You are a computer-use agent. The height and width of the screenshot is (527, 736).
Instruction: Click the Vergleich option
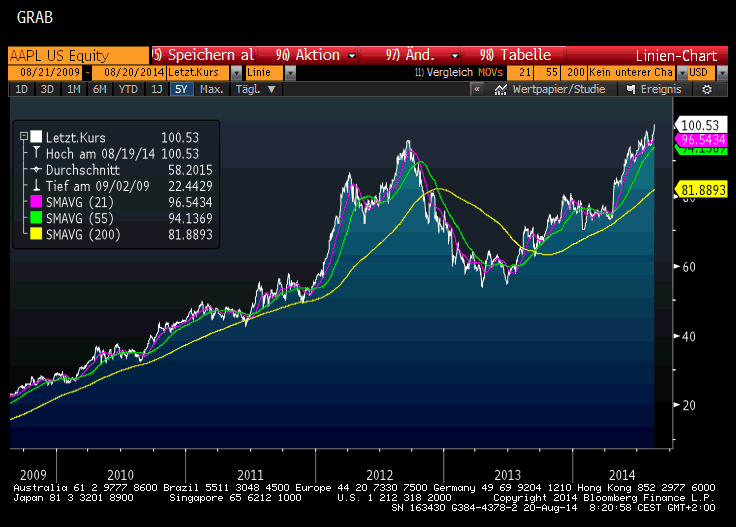444,72
